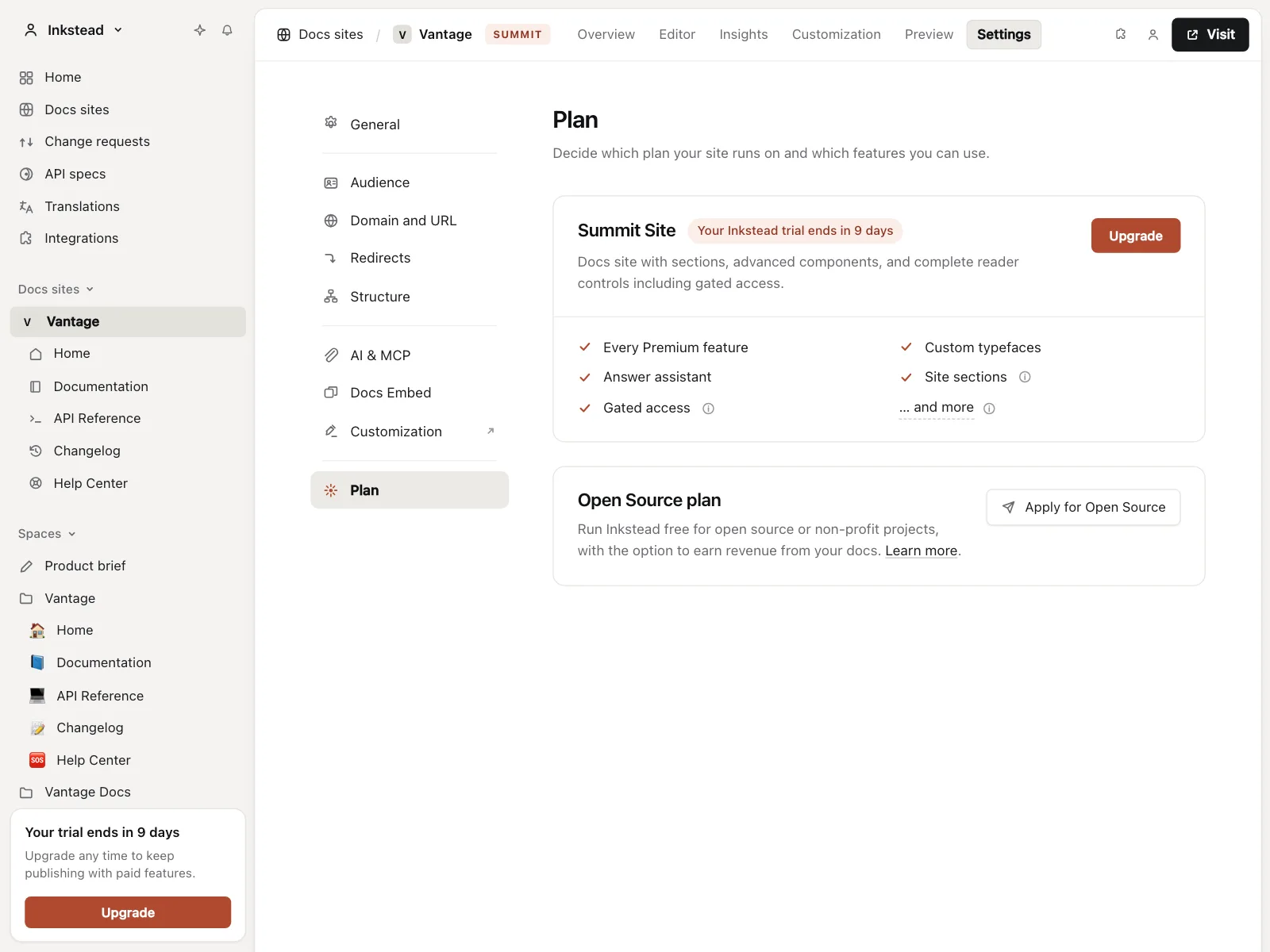Click the Redirects arrow icon
Viewport: 1270px width, 952px height.
click(331, 258)
